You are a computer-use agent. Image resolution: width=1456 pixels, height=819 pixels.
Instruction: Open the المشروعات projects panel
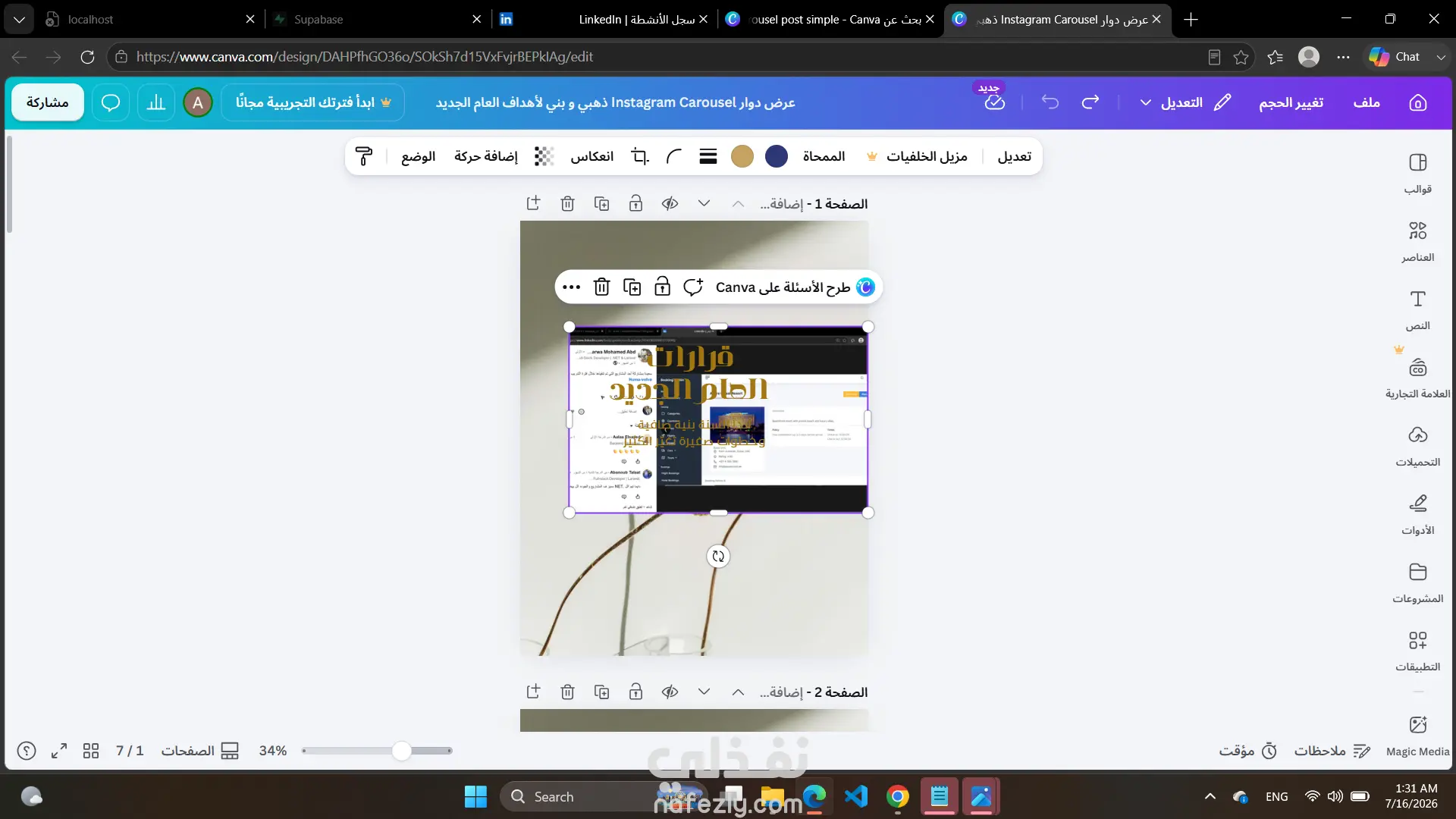click(x=1417, y=583)
